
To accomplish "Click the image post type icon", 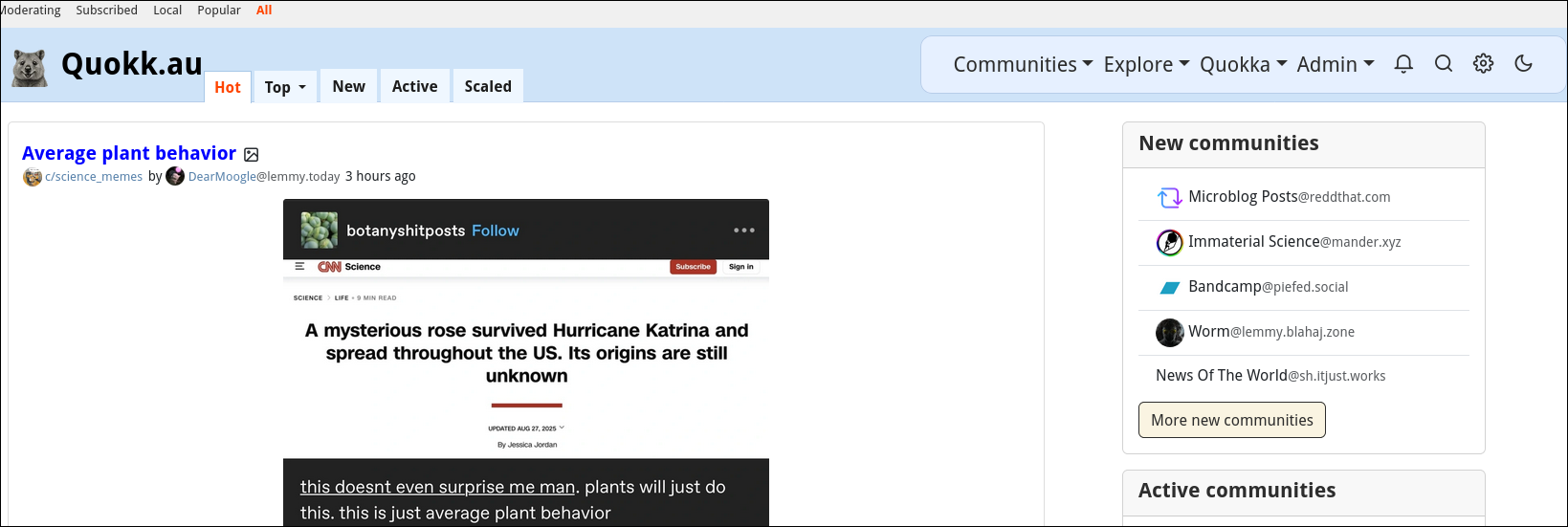I will 252,155.
